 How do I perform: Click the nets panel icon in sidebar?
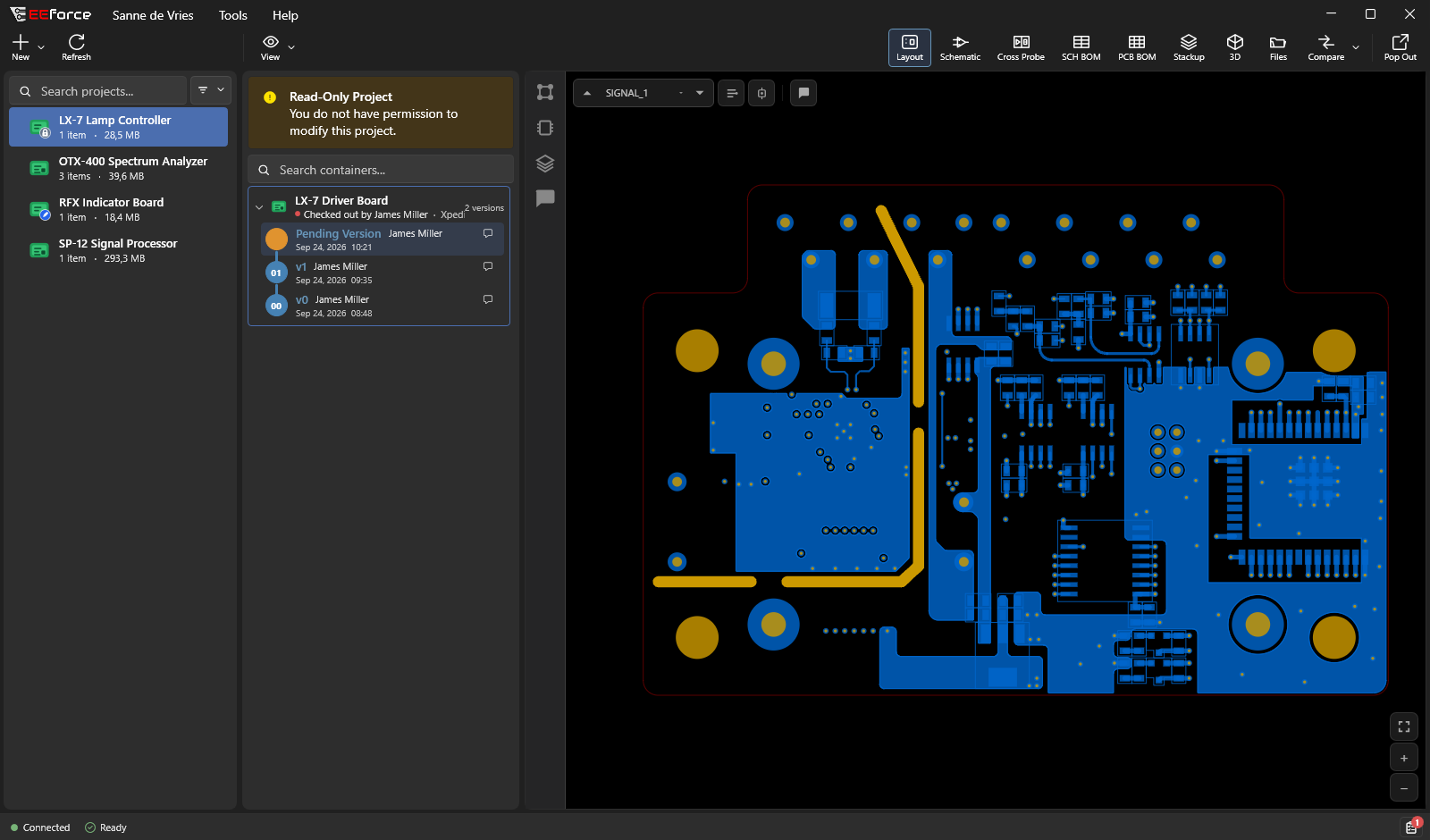pos(545,92)
